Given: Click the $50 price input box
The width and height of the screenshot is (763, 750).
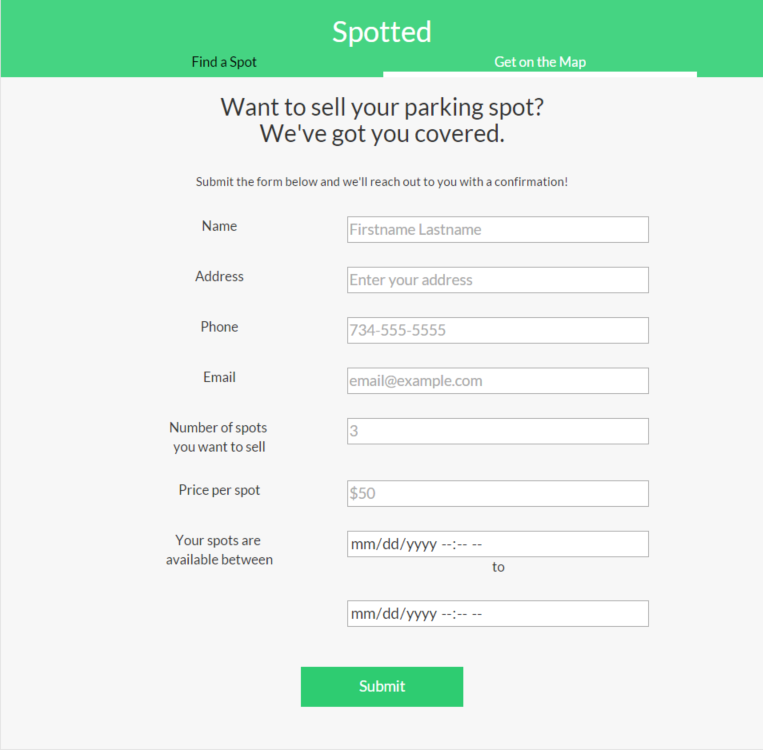Looking at the screenshot, I should pos(497,493).
